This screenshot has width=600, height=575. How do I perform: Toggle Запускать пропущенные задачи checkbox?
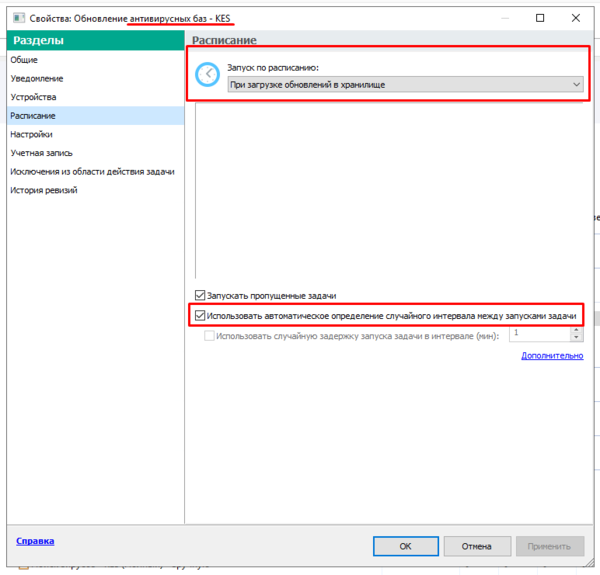pyautogui.click(x=200, y=295)
